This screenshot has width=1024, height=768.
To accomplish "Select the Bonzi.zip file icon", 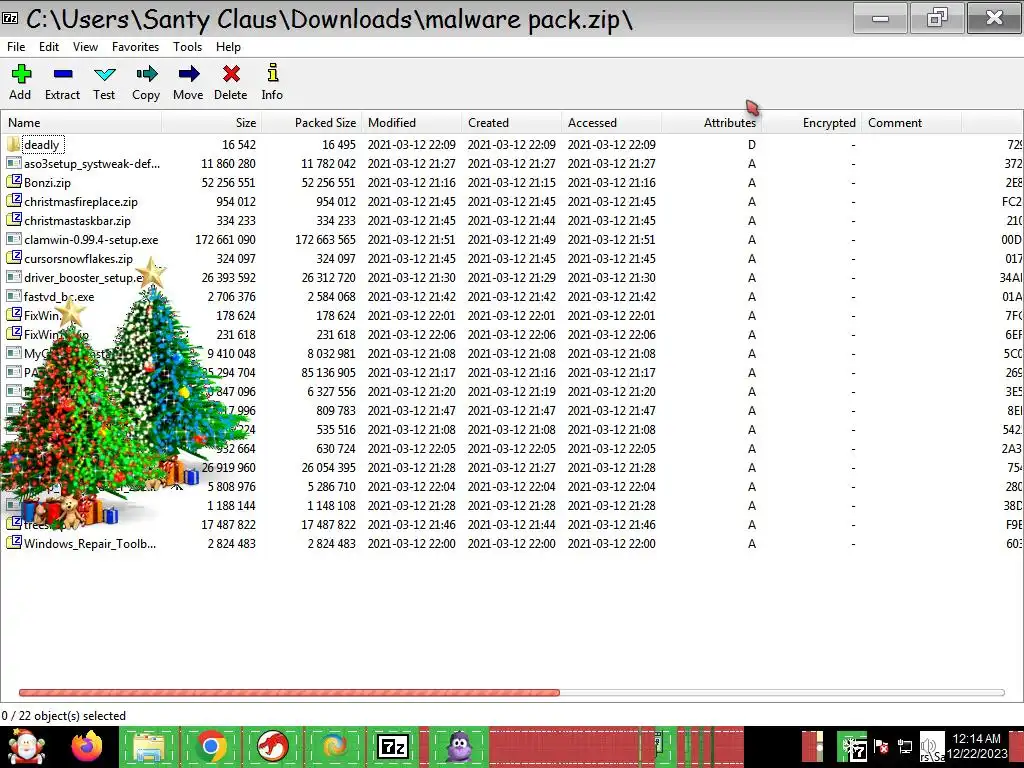I will (14, 182).
